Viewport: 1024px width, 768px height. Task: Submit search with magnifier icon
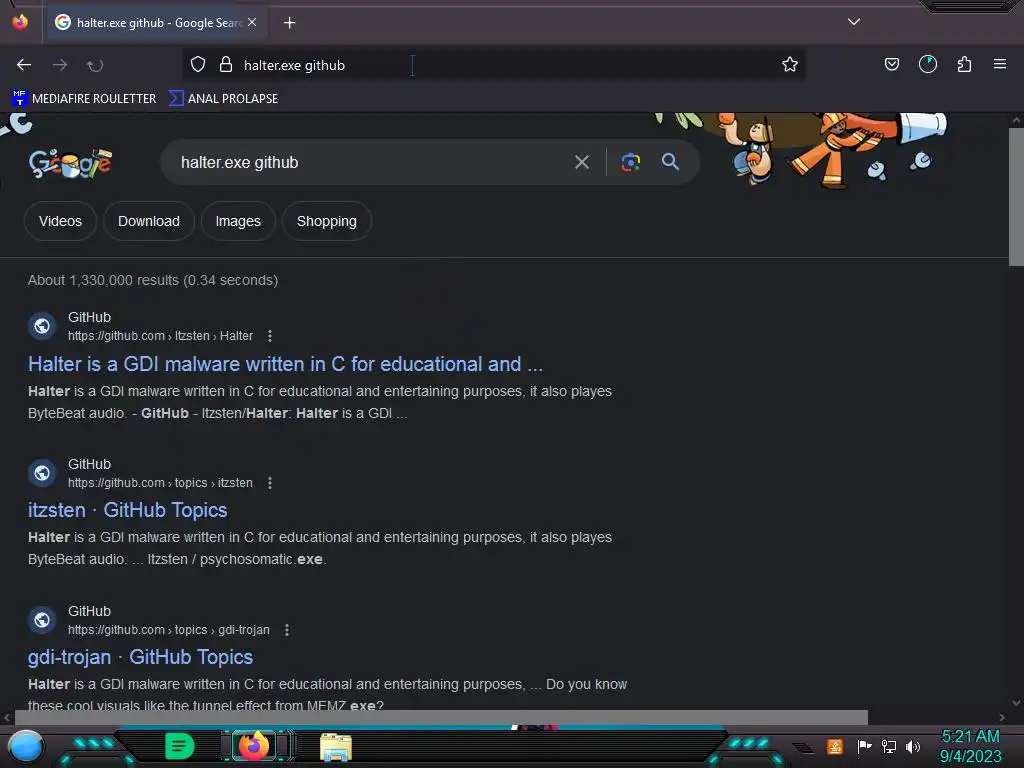pos(670,161)
